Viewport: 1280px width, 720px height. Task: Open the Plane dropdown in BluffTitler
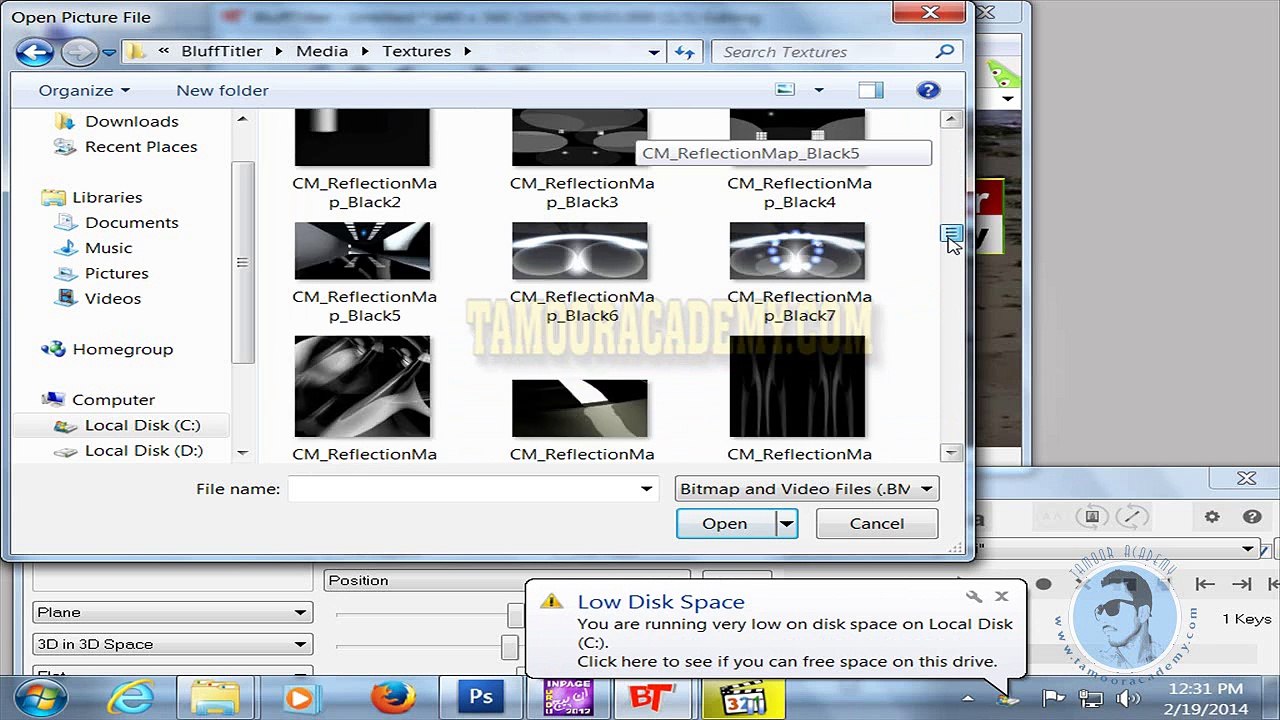(172, 612)
